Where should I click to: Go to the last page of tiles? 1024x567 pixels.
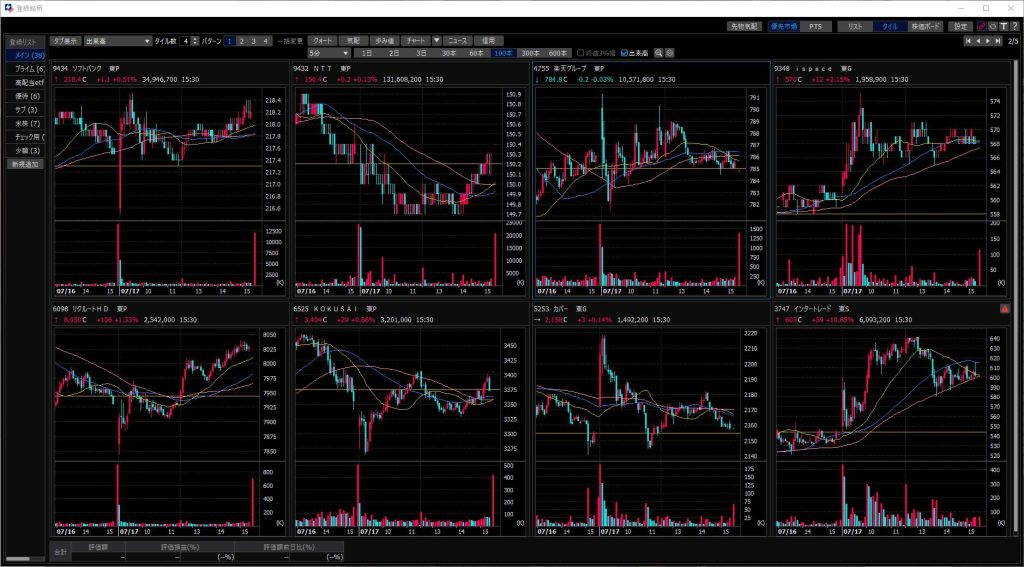click(x=999, y=41)
